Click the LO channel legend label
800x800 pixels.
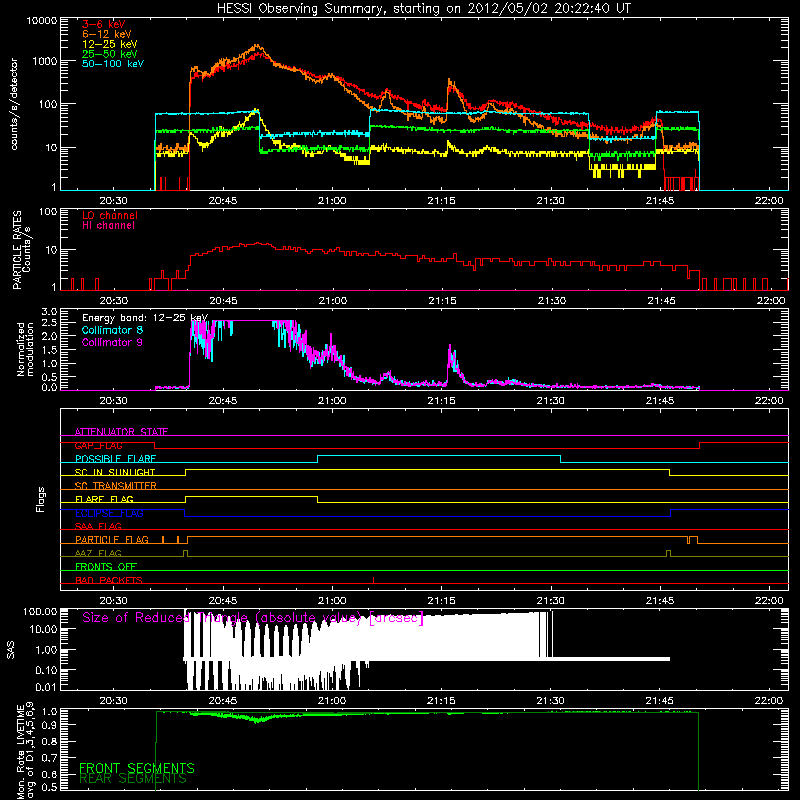(x=110, y=215)
